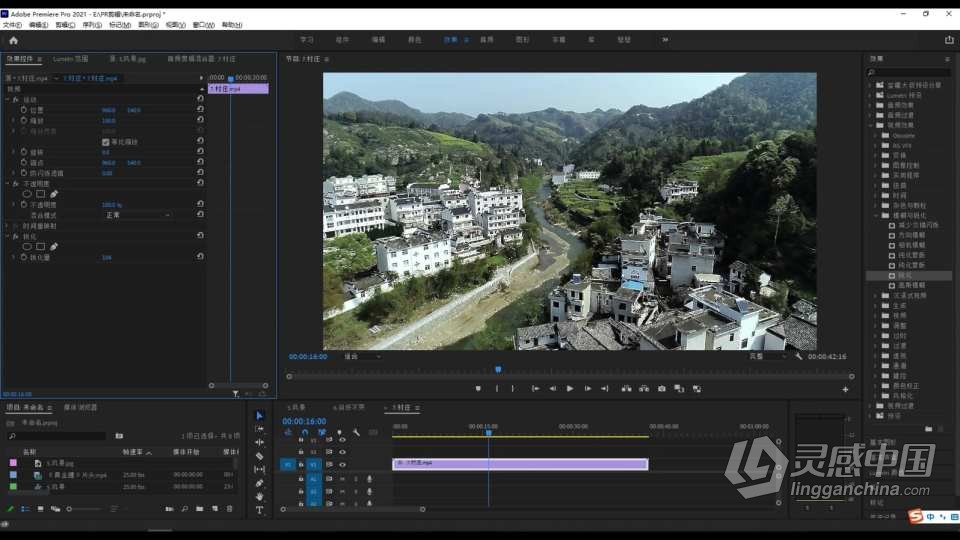The width and height of the screenshot is (960, 540).
Task: Switch to Lumetri Scopes tab
Action: pyautogui.click(x=70, y=59)
